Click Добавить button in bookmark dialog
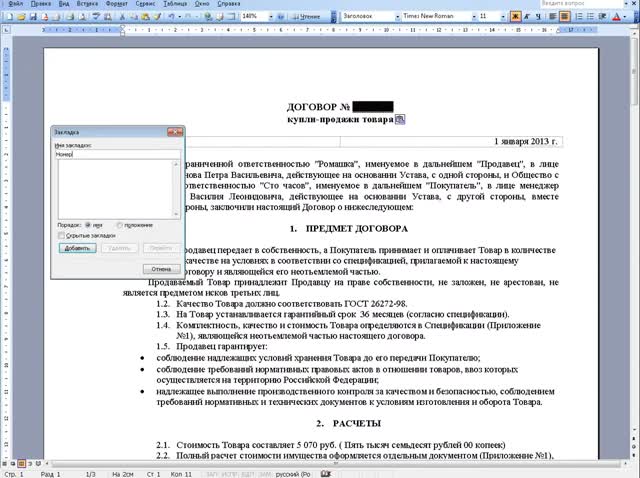Screen dimensions: 640x478 point(78,248)
